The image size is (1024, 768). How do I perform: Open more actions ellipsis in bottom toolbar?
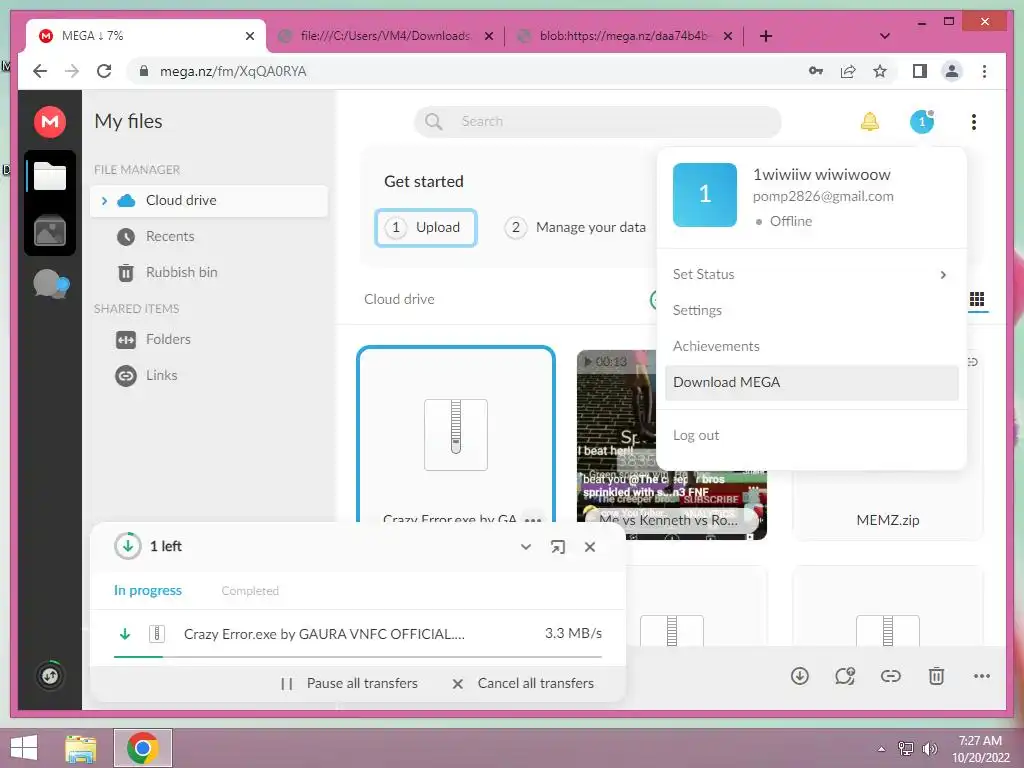982,676
